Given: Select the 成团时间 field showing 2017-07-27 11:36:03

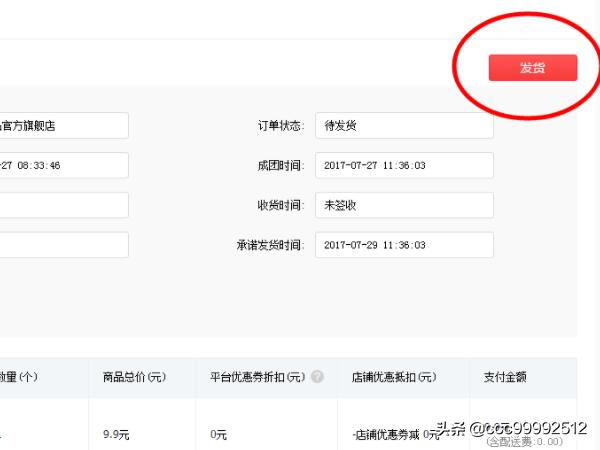Looking at the screenshot, I should click(x=404, y=165).
